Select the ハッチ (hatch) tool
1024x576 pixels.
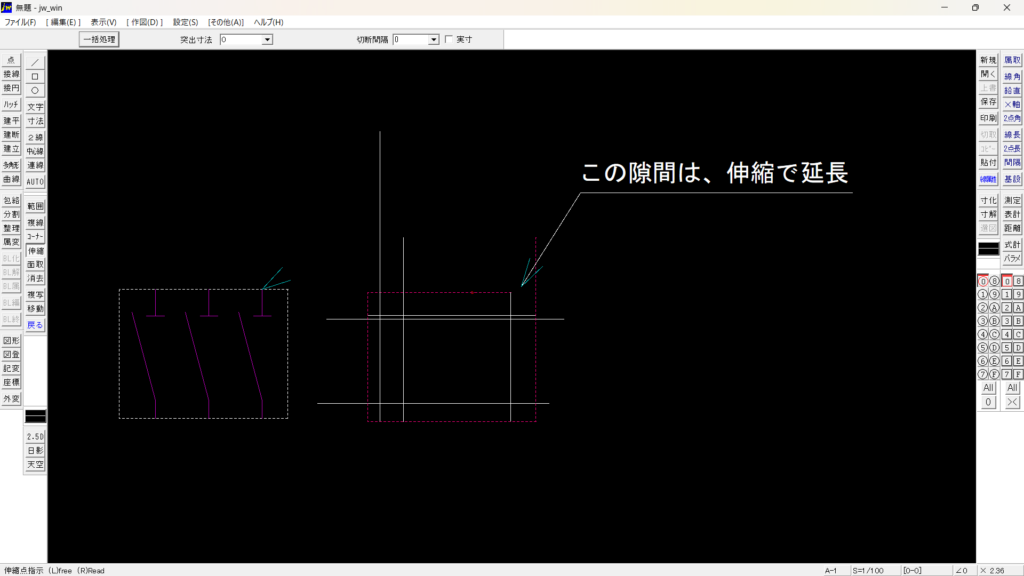click(x=11, y=104)
